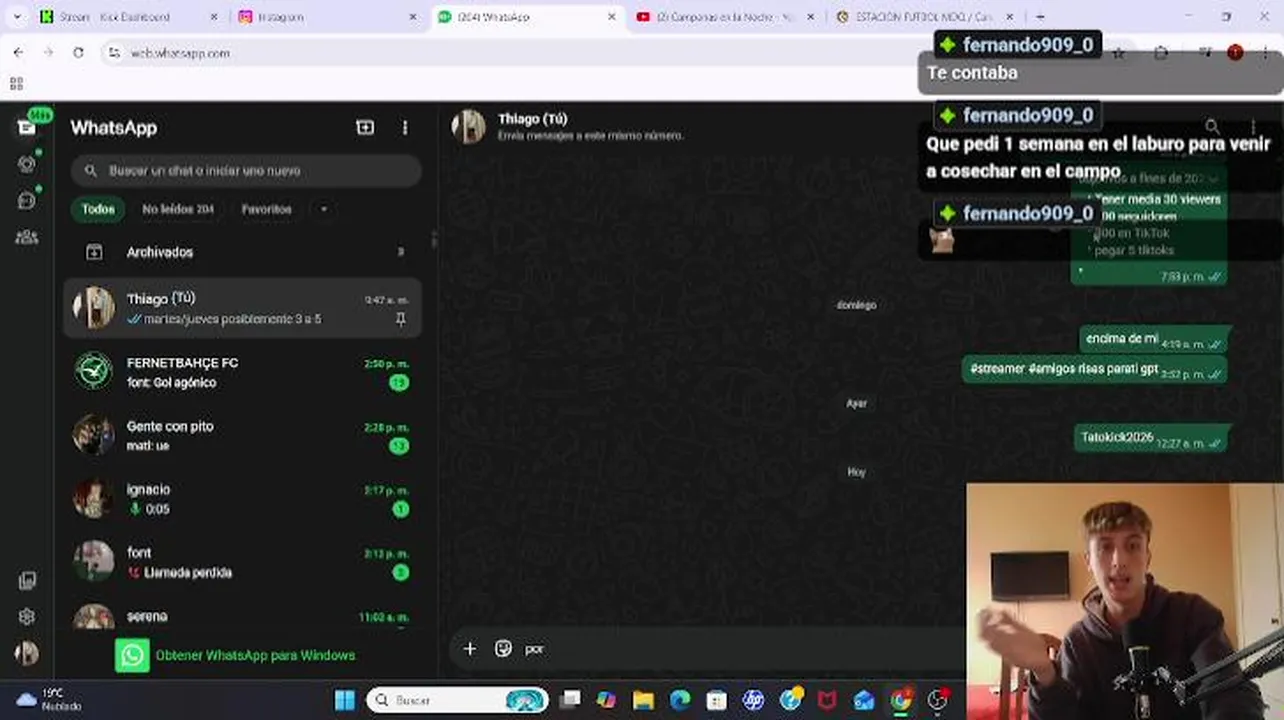Viewport: 1284px width, 720px height.
Task: Open Thiago (Tú) profile picture in header
Action: click(468, 127)
